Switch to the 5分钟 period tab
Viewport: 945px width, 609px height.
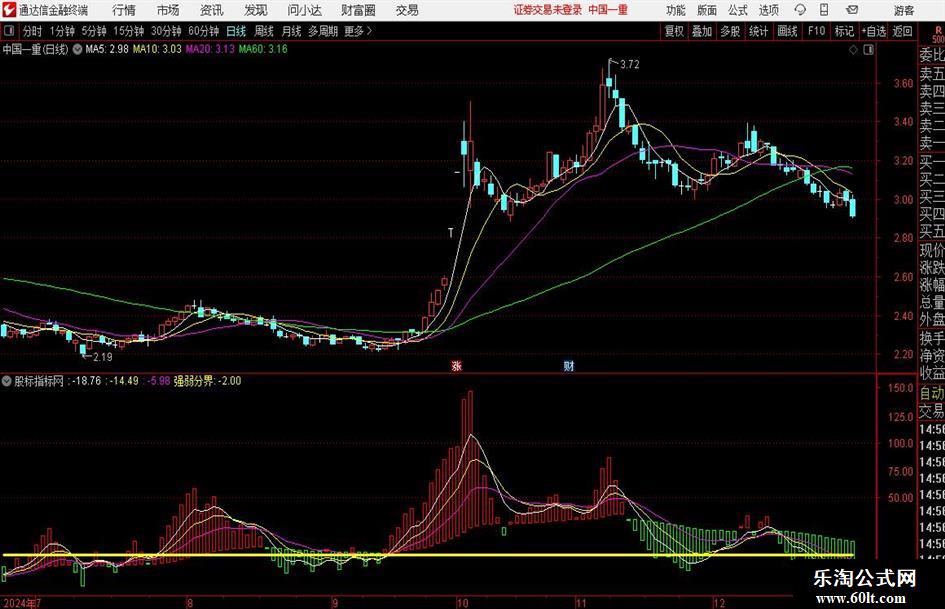click(x=94, y=31)
